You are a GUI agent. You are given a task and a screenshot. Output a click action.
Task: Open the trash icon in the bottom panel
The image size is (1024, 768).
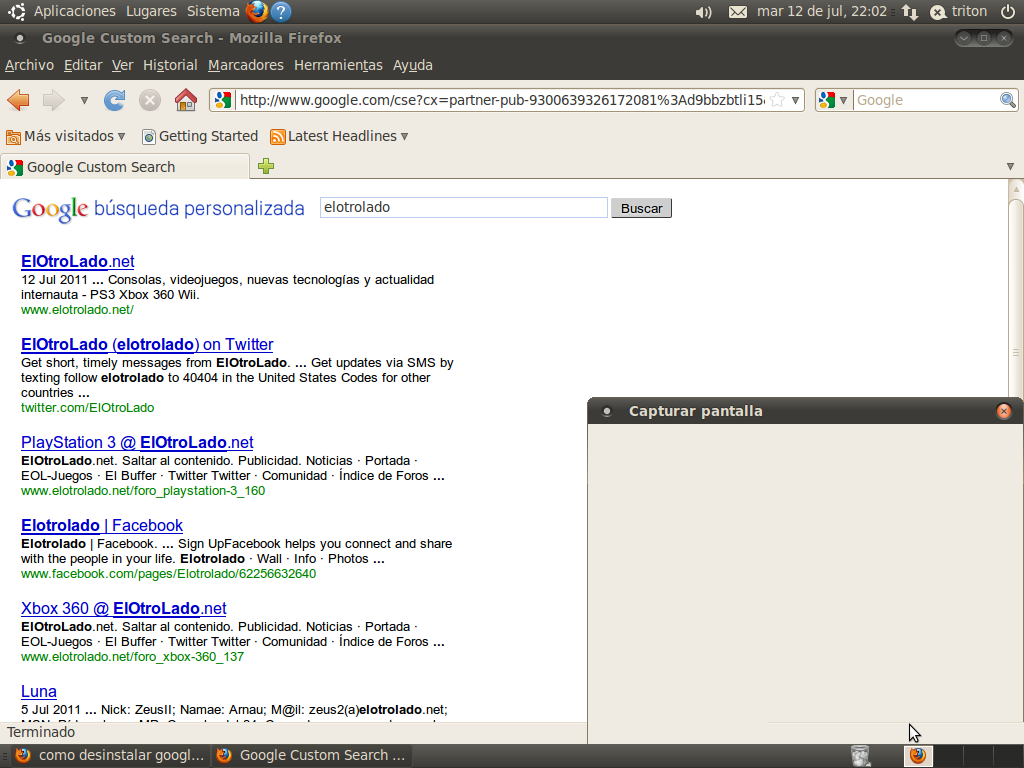860,755
